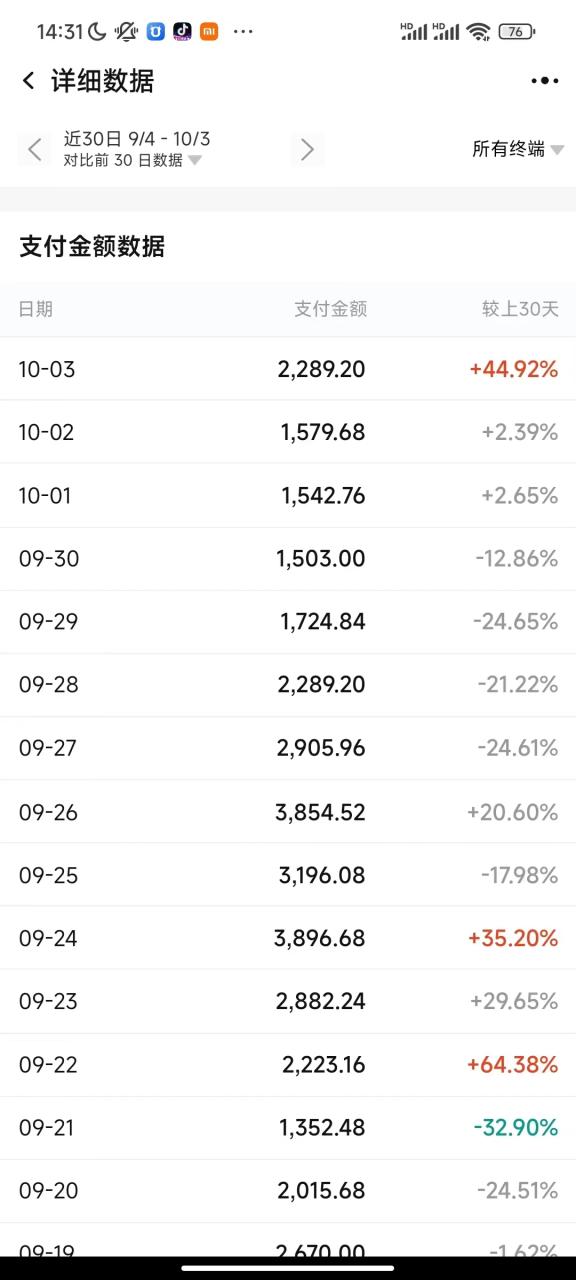The height and width of the screenshot is (1280, 576).
Task: Tap the 09-24 amount 3,896.68
Action: pyautogui.click(x=320, y=938)
